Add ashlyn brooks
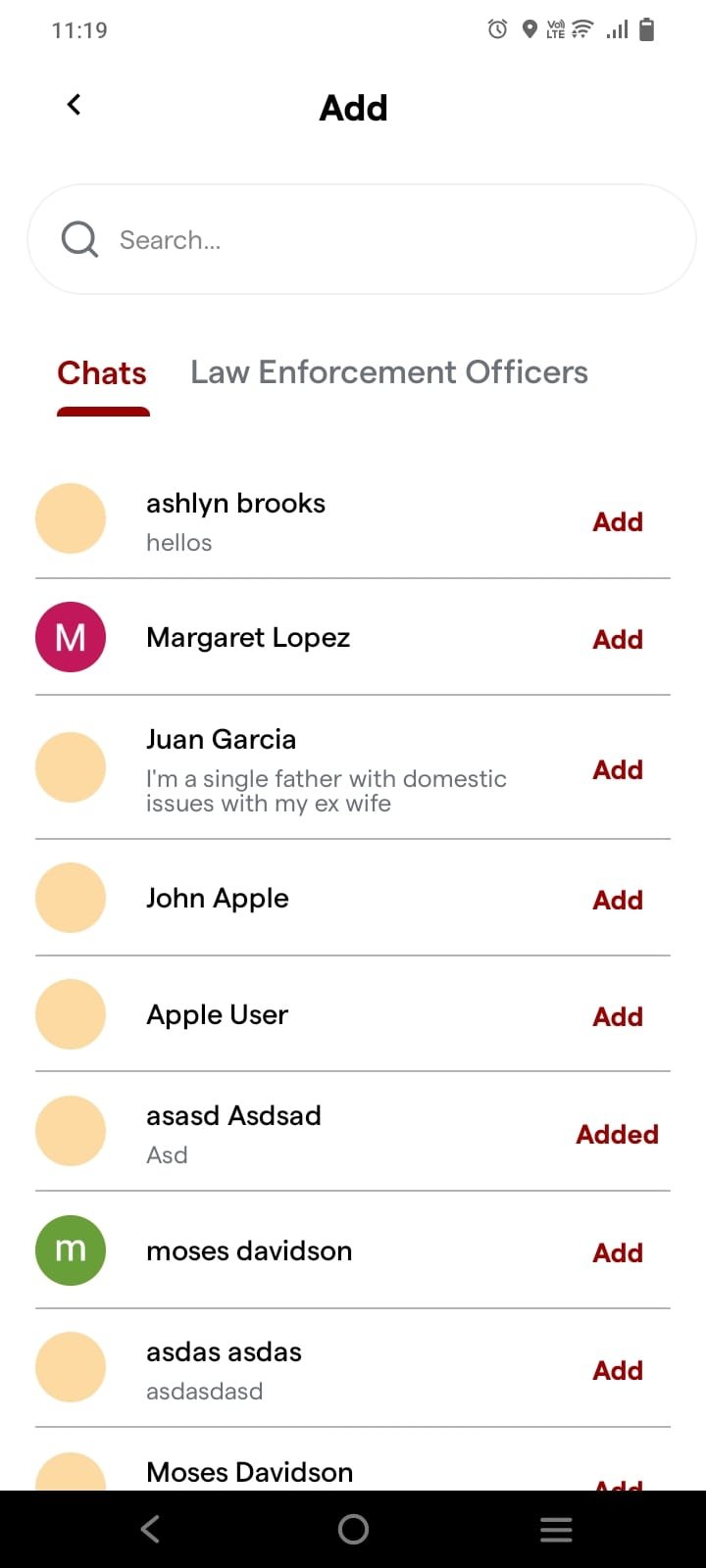 (618, 521)
